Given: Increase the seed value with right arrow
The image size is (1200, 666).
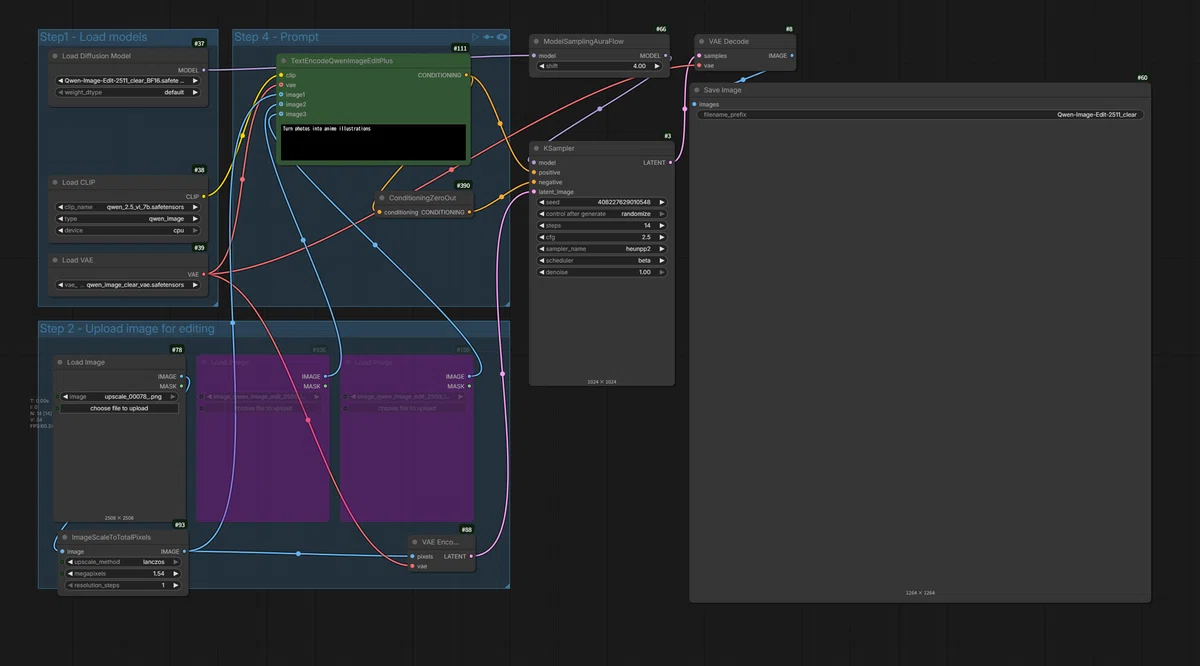Looking at the screenshot, I should 661,202.
